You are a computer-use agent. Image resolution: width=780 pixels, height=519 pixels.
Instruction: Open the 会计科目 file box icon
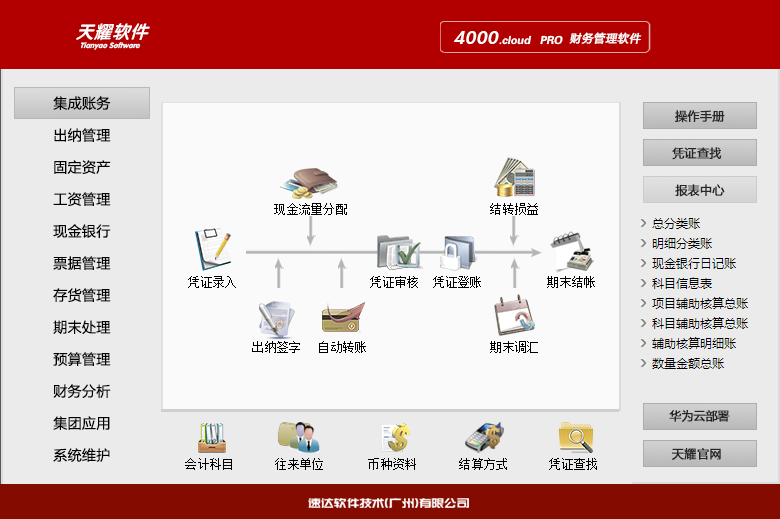tap(211, 438)
